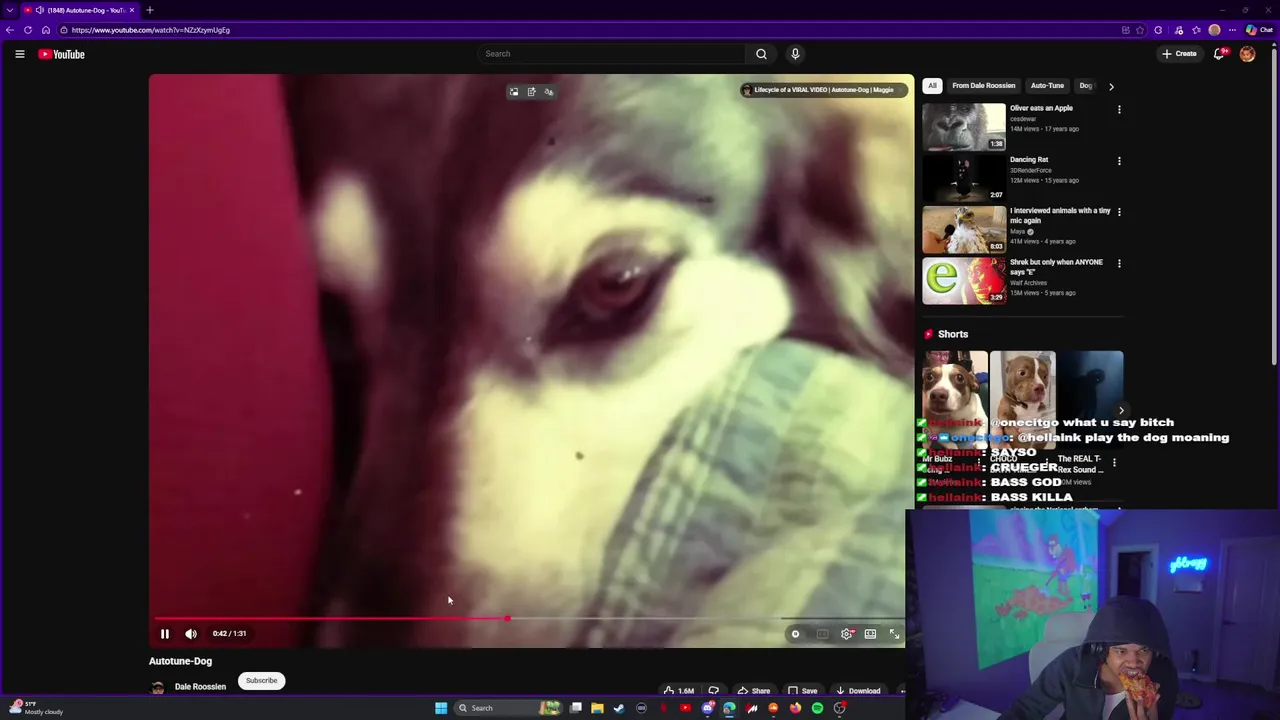Open the suggested video info card
The height and width of the screenshot is (720, 1280).
click(824, 90)
